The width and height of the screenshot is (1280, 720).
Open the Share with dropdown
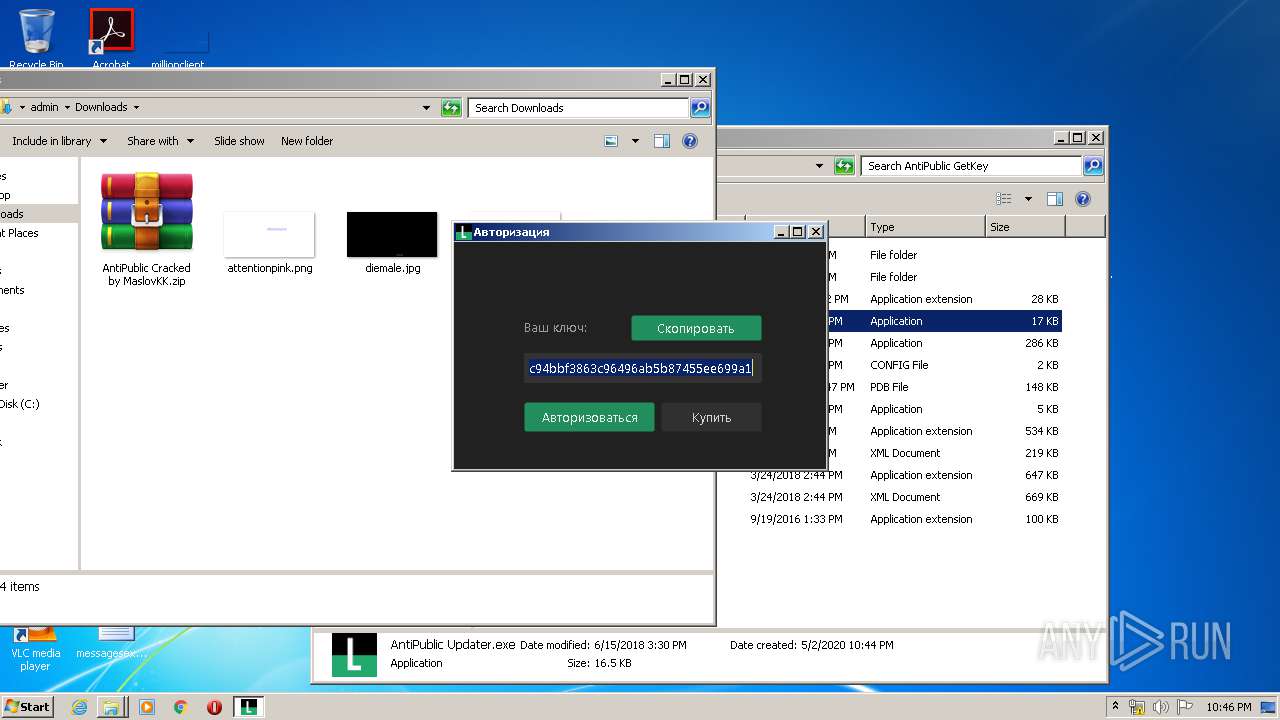[159, 141]
